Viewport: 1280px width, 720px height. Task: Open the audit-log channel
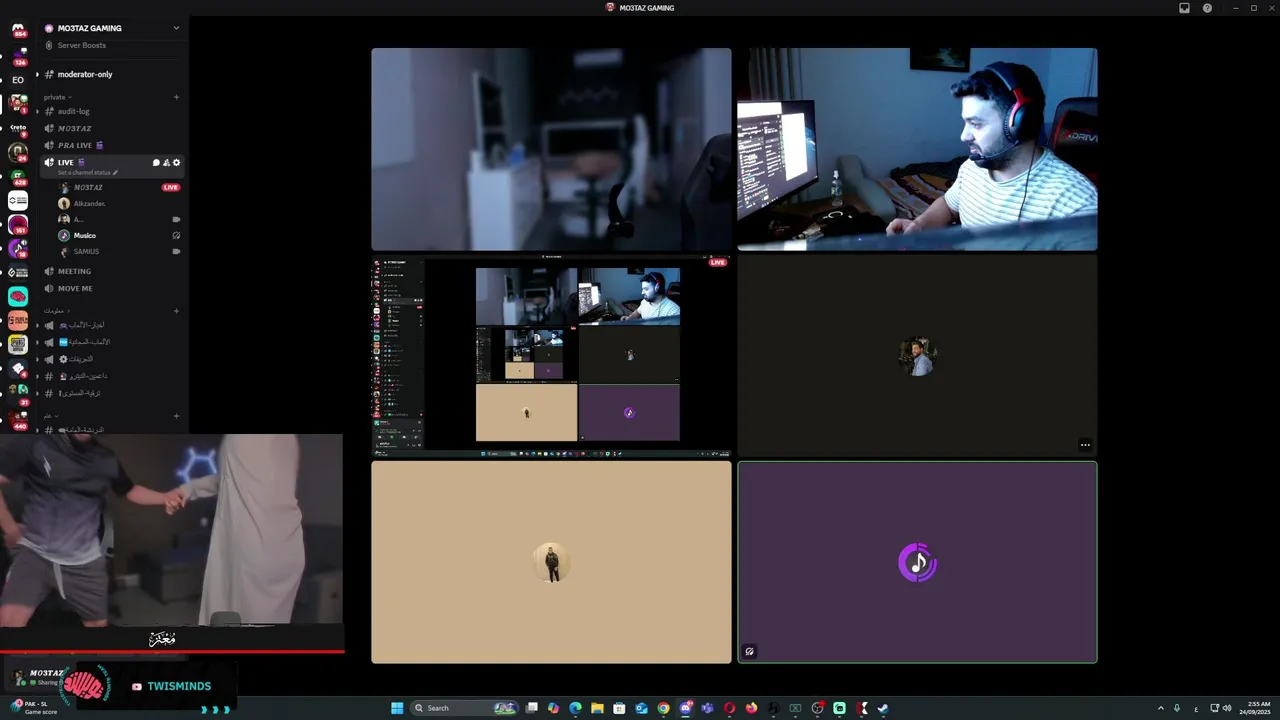73,111
